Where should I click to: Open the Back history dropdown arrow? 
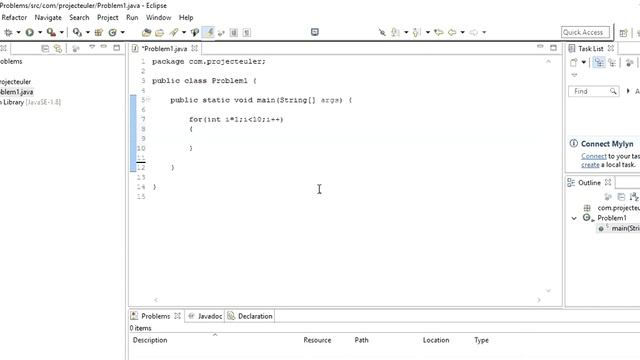coord(462,32)
